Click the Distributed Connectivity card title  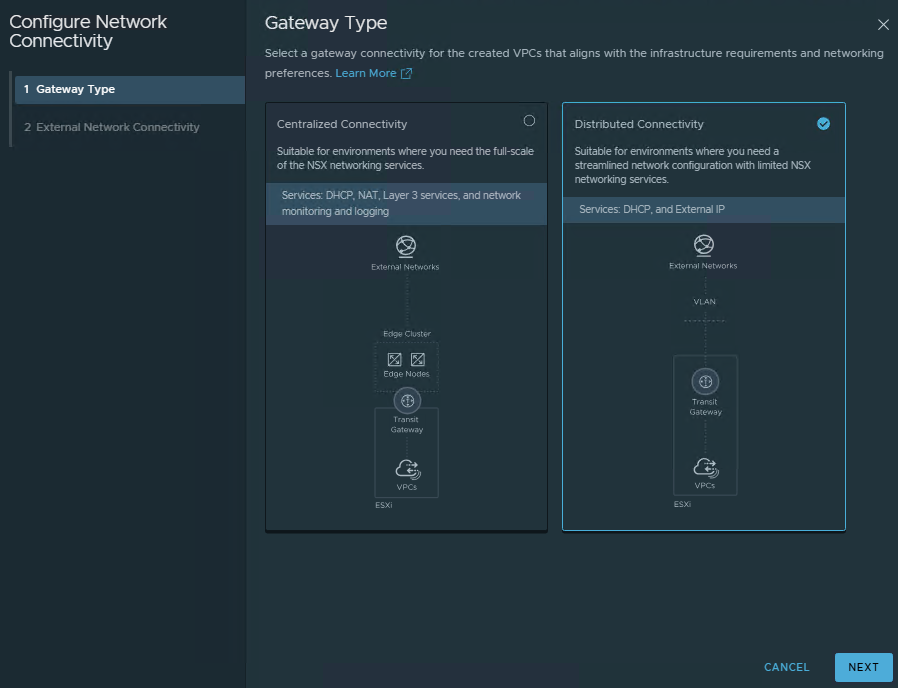(x=639, y=125)
